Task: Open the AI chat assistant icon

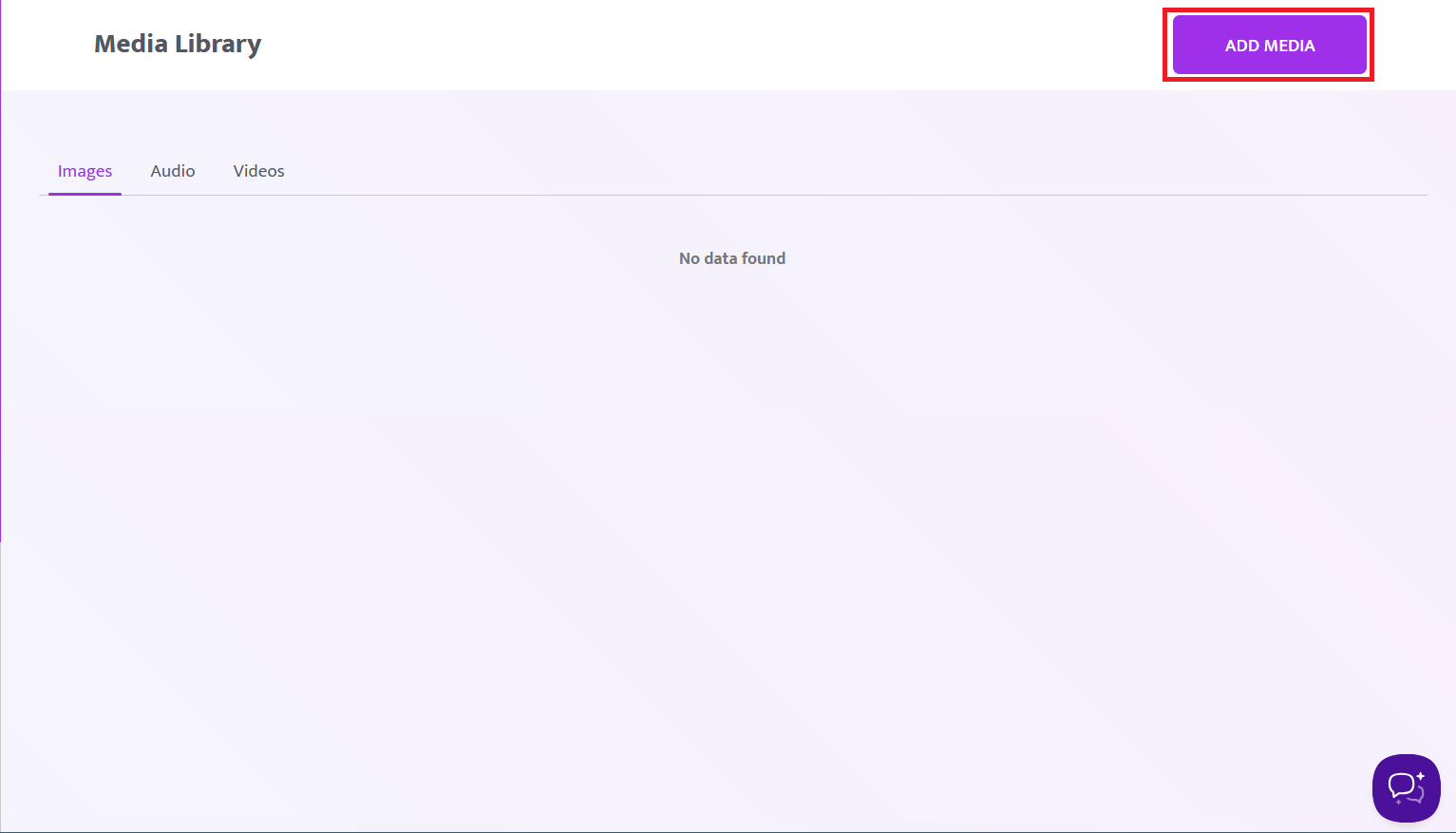Action: tap(1406, 787)
